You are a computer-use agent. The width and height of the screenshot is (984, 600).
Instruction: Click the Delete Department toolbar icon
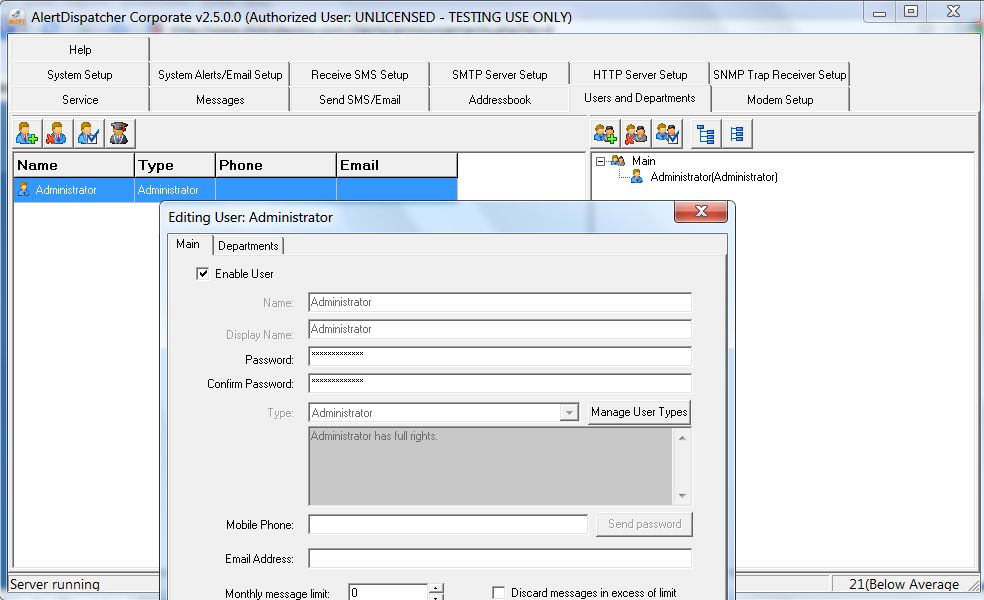pos(636,134)
